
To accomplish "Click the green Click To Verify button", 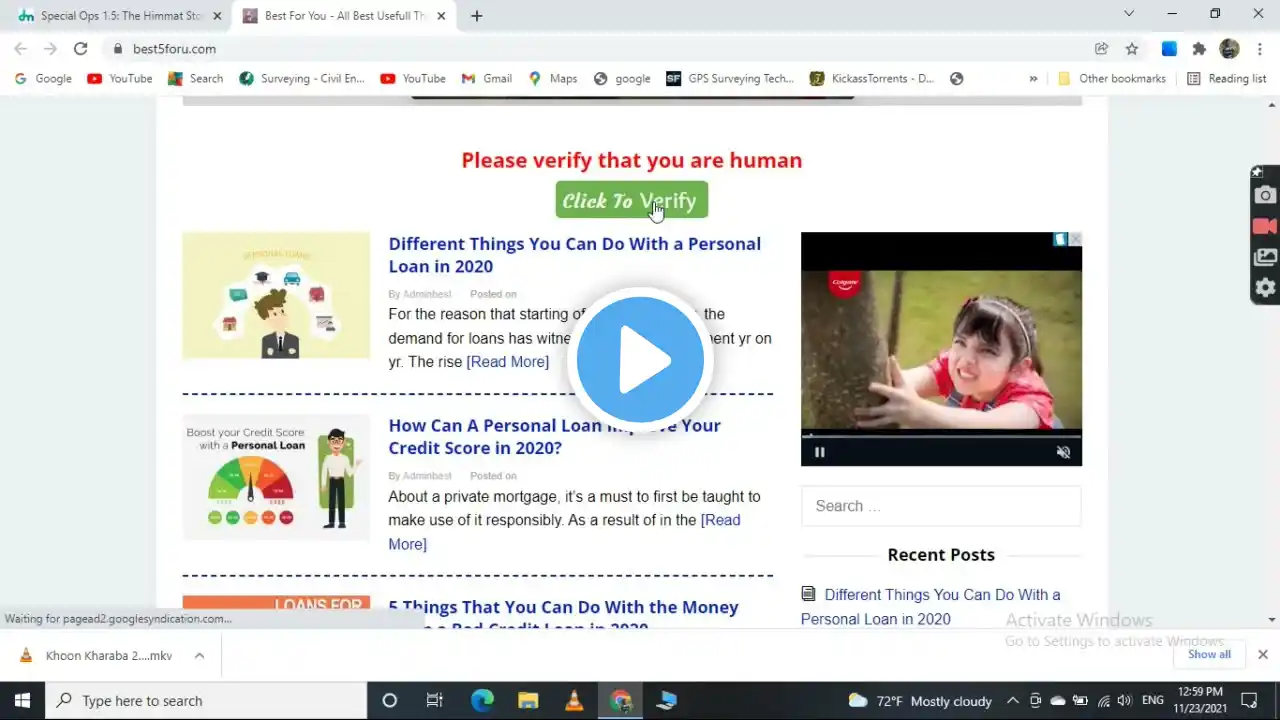I will (x=631, y=200).
